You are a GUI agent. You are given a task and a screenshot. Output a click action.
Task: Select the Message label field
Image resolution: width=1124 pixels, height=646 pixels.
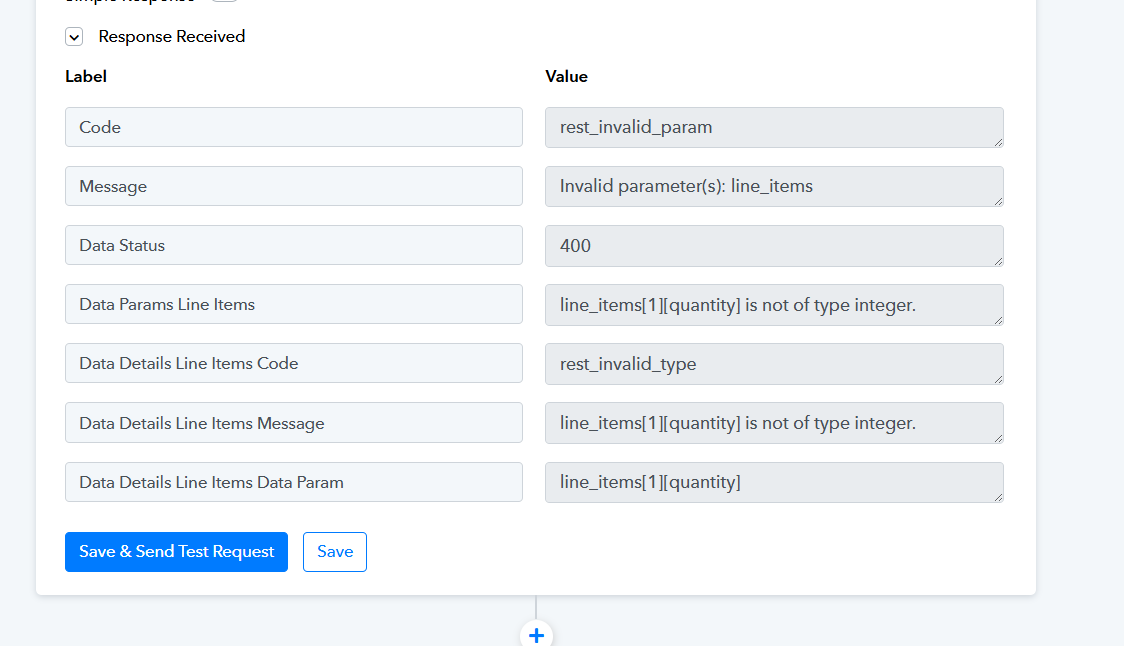point(294,186)
